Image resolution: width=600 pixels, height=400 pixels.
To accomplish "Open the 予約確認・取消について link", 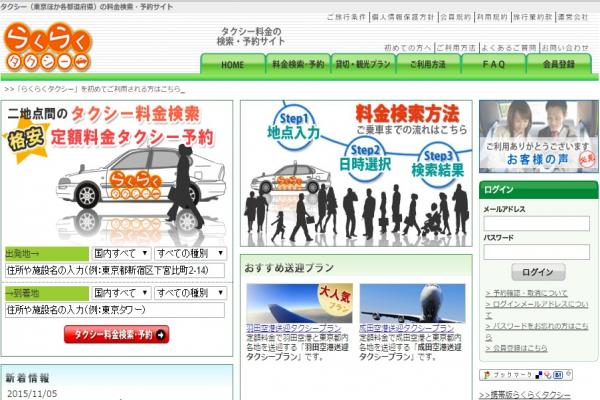I will click(526, 293).
